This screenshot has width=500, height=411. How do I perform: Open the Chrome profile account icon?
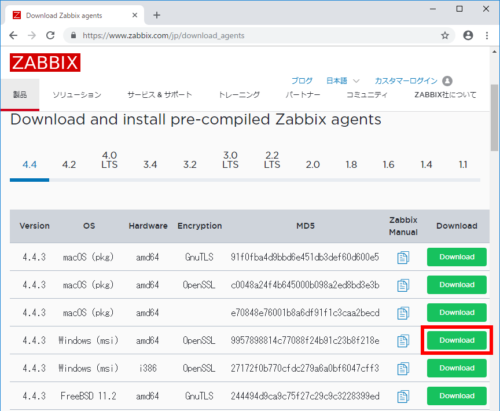coord(468,35)
